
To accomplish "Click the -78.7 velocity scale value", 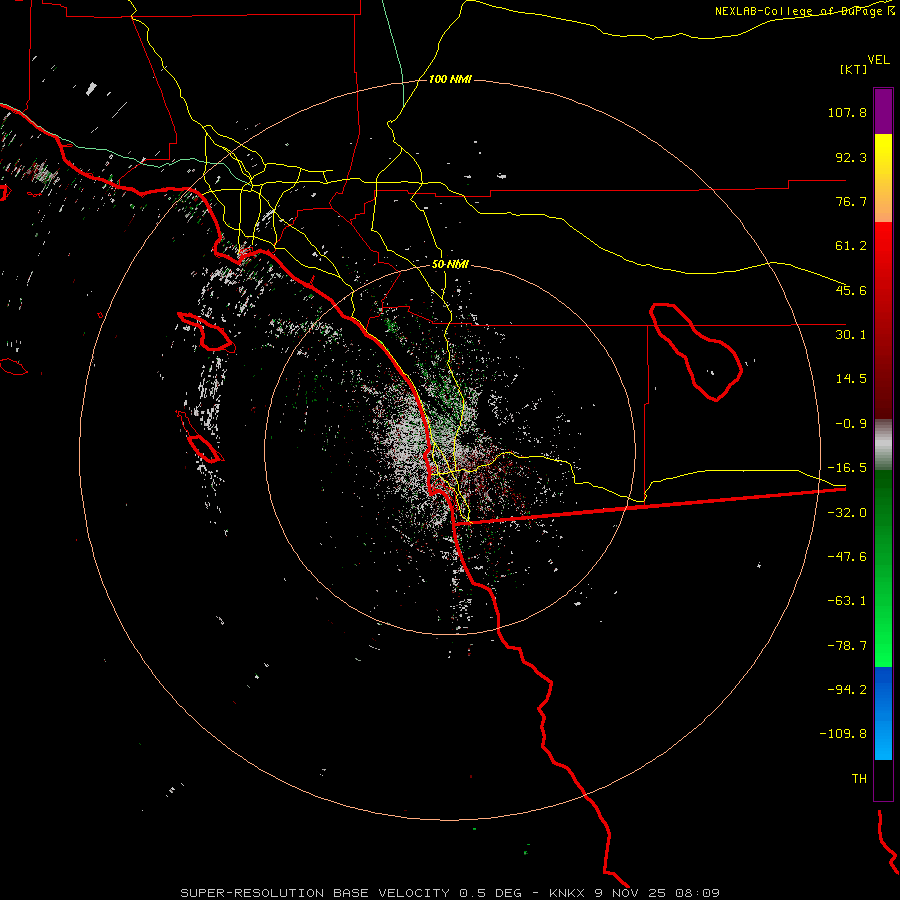I will [847, 646].
